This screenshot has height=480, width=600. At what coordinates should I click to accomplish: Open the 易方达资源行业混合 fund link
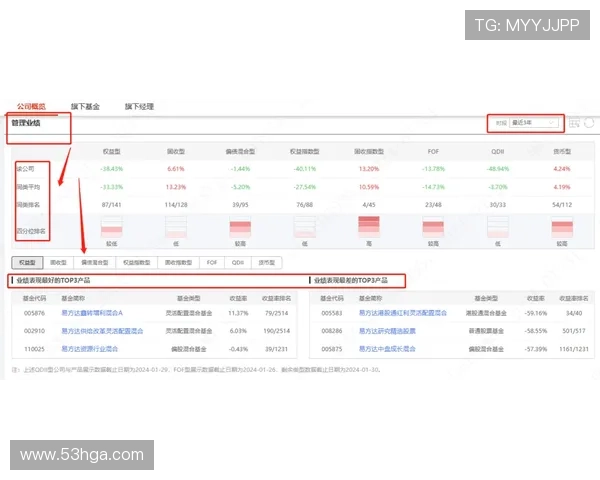point(90,349)
